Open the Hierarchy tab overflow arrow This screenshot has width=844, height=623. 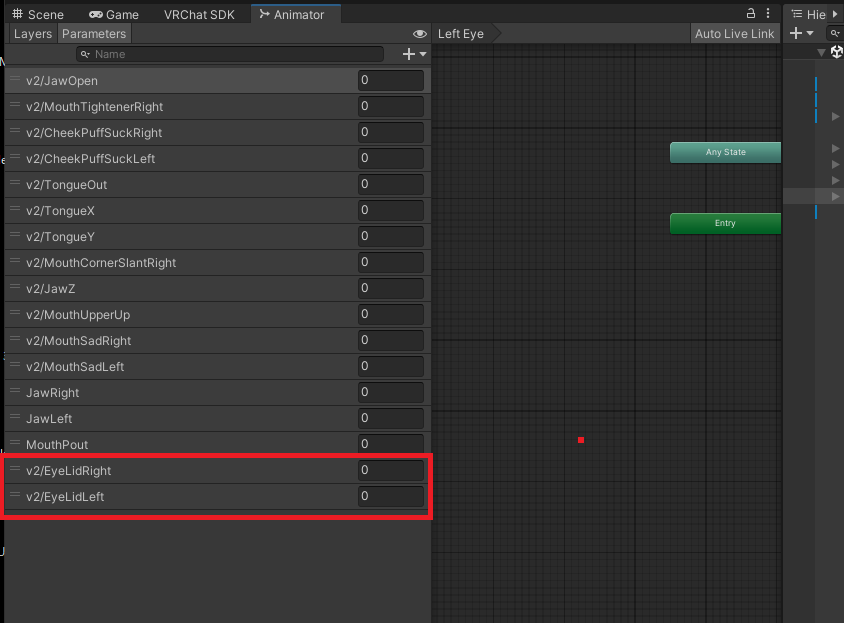(x=835, y=14)
